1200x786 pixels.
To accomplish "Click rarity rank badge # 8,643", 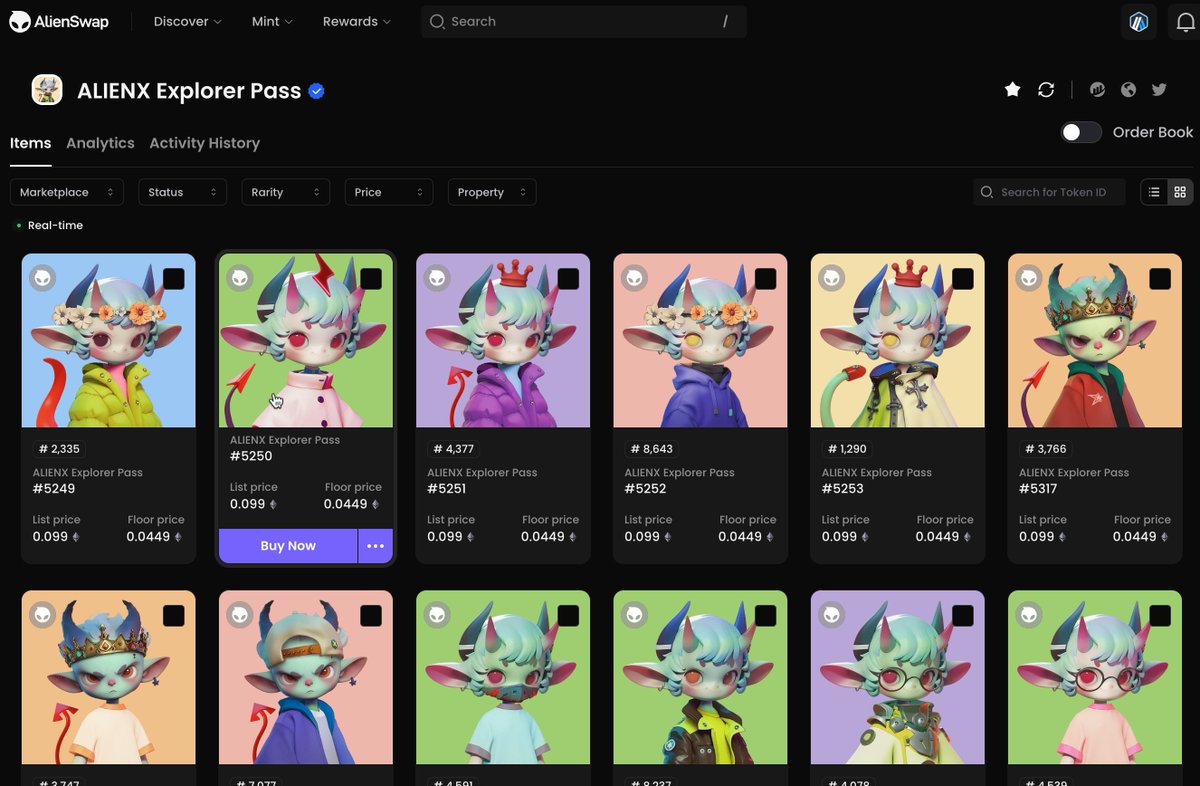I will [651, 449].
